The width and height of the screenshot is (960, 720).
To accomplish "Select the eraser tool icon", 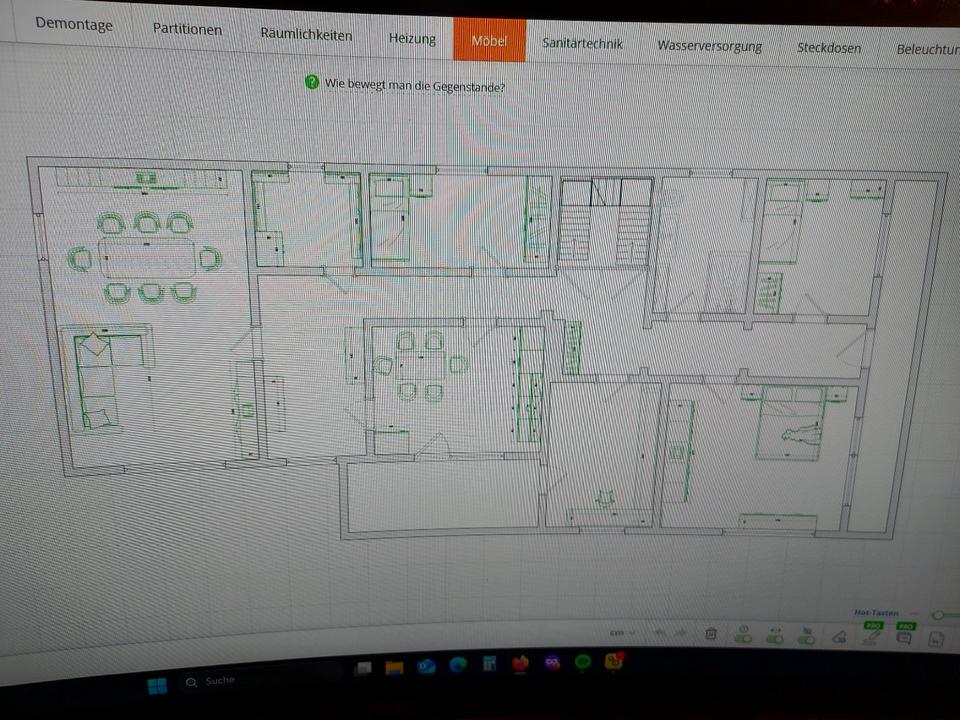I will click(839, 638).
